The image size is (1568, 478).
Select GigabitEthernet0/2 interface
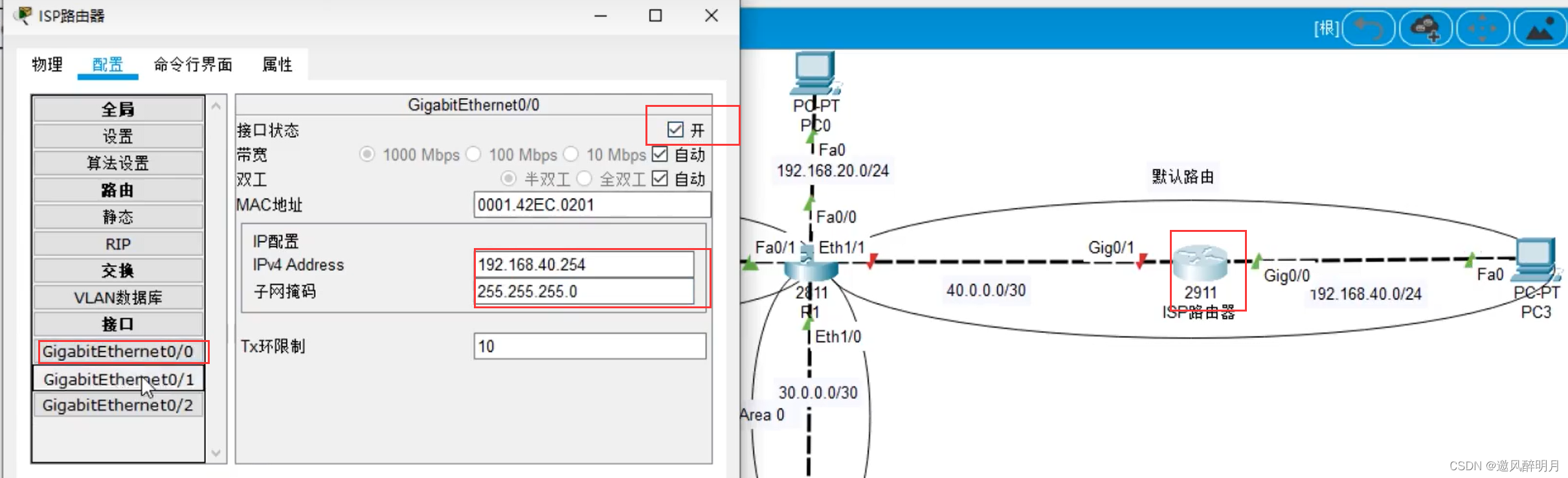click(118, 405)
